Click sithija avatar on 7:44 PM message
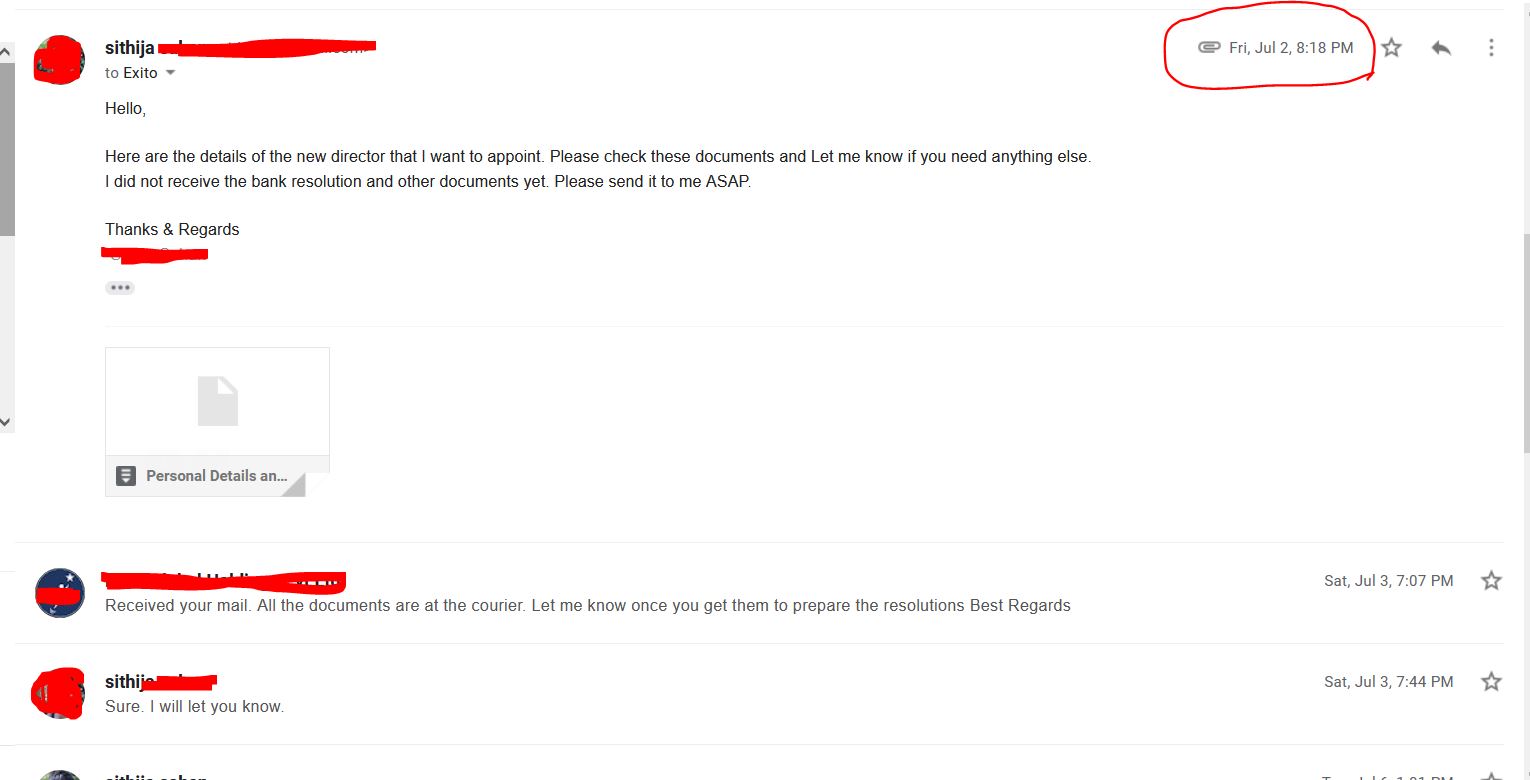Screen dimensions: 1530x780 pos(58,693)
